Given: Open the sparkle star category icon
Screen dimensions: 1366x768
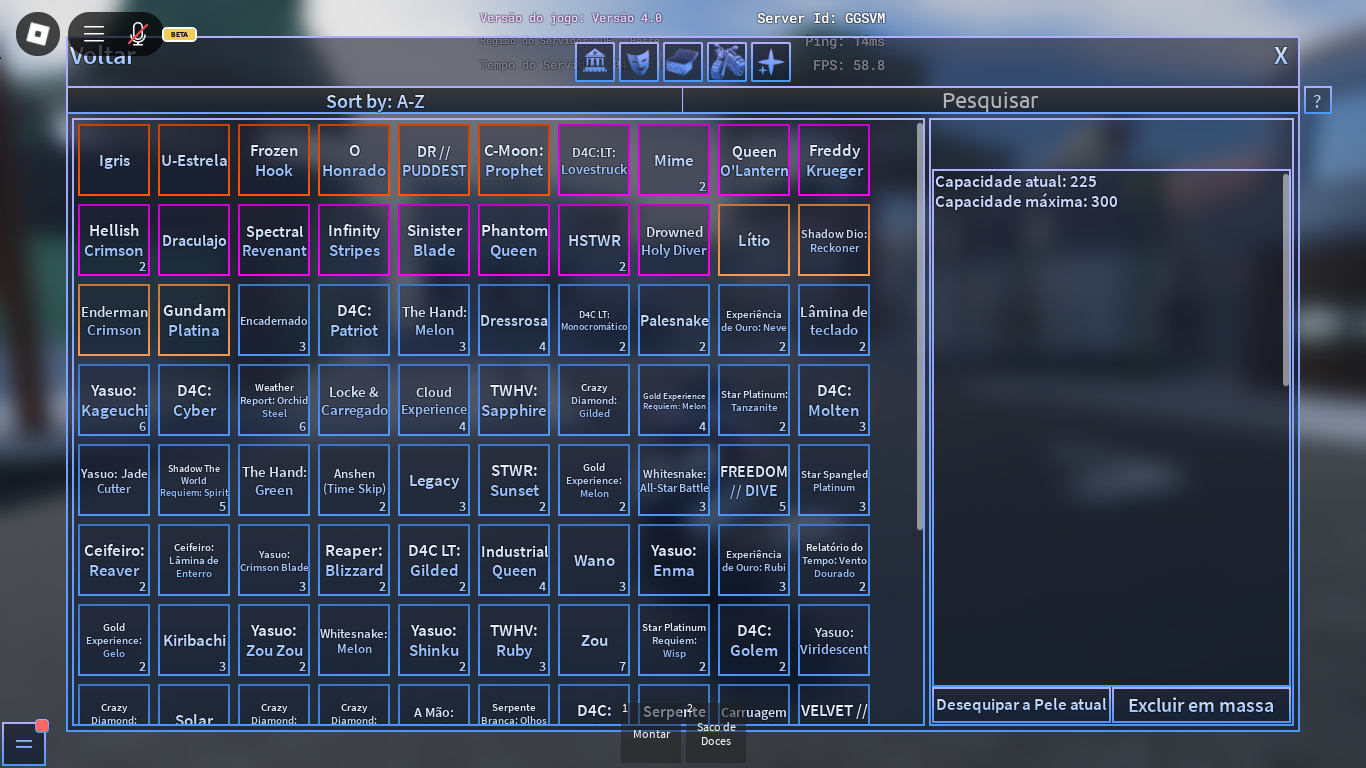Looking at the screenshot, I should (771, 62).
